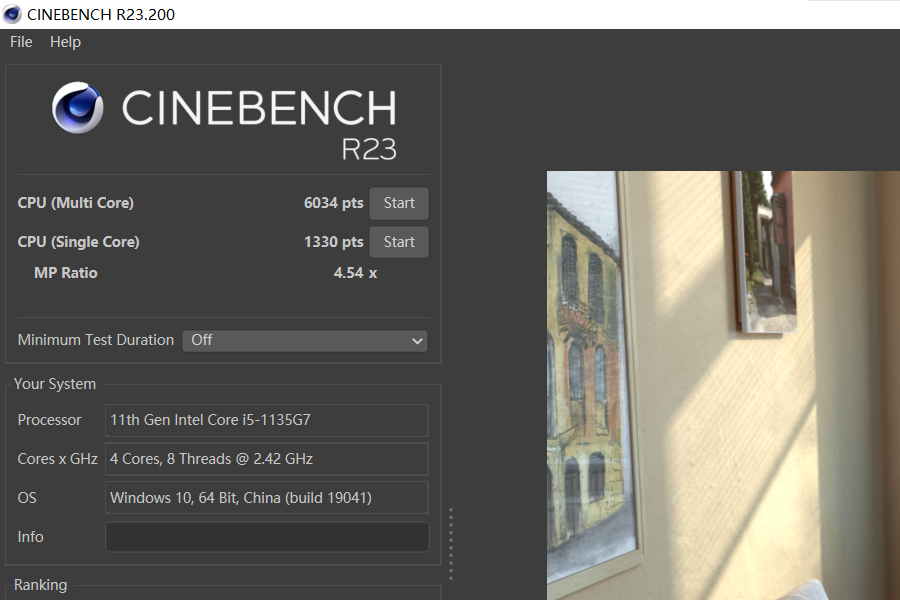
Task: Click the Cinebench title bar app icon
Action: point(12,14)
